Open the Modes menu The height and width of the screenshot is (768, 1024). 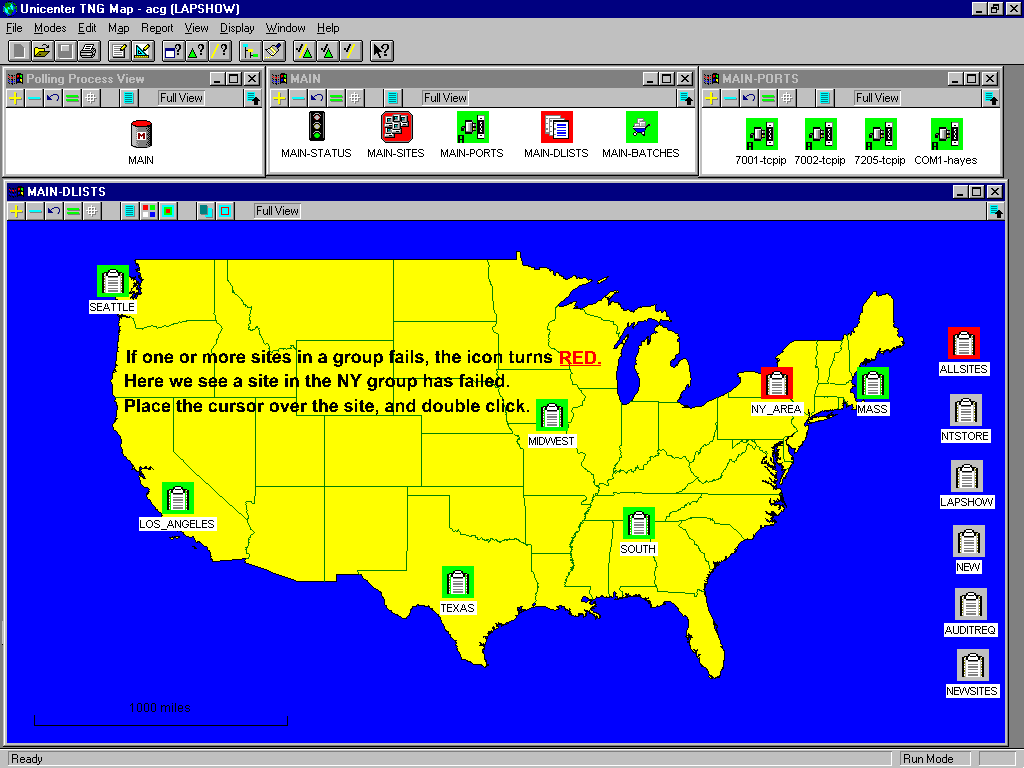(50, 28)
